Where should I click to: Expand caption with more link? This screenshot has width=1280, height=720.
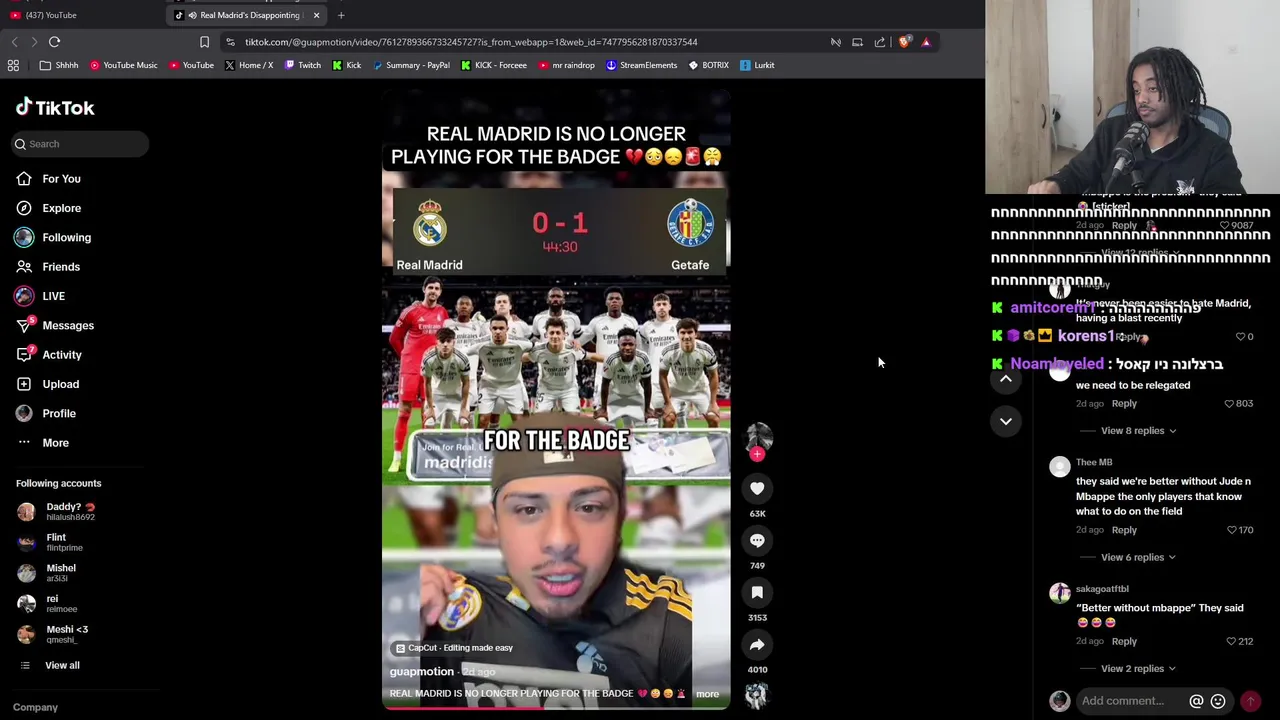(707, 694)
